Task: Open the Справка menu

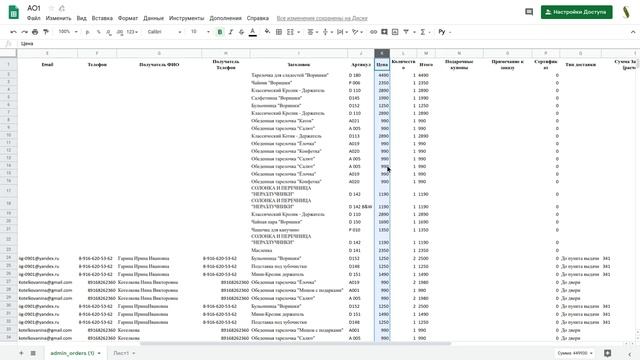Action: click(258, 18)
